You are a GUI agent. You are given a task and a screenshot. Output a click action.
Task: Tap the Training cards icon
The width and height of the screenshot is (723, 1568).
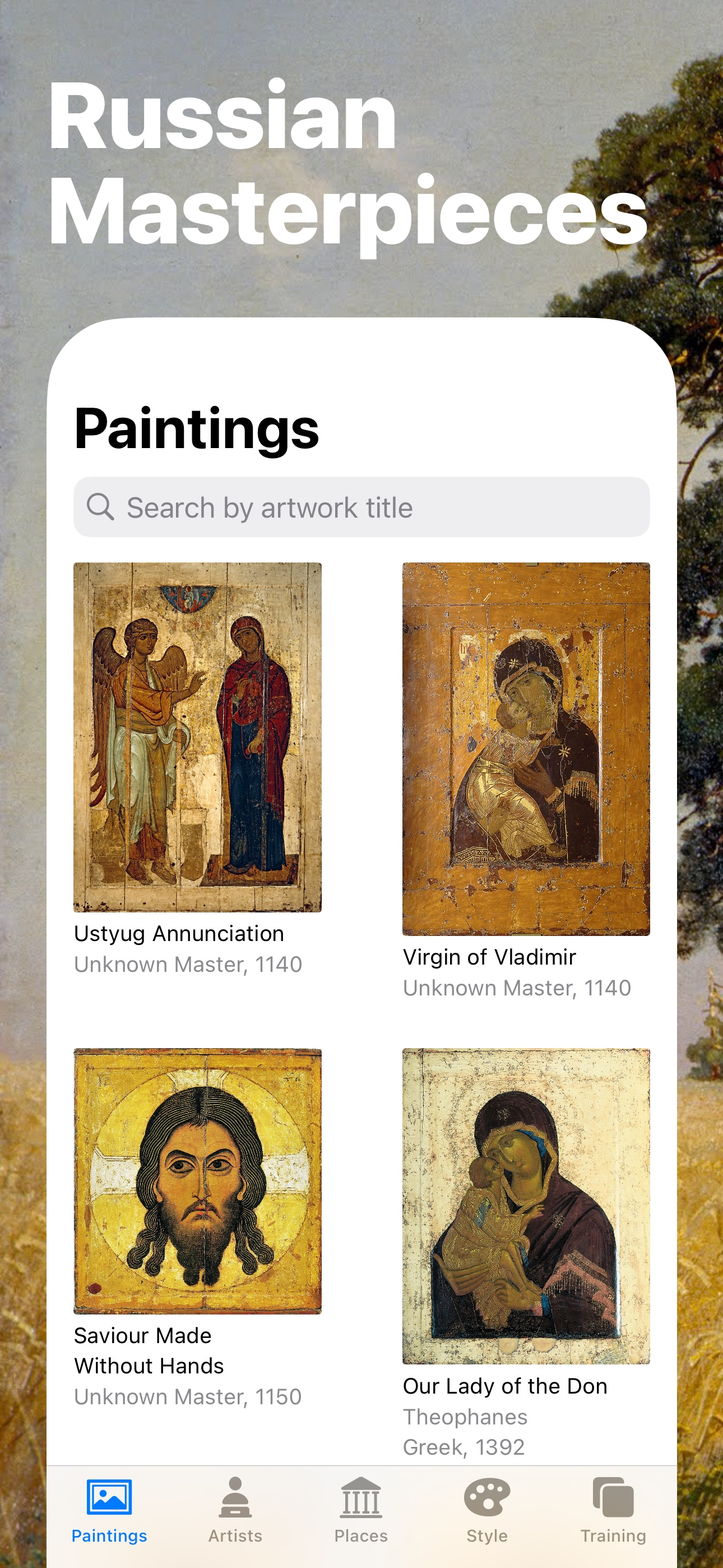click(x=613, y=1497)
